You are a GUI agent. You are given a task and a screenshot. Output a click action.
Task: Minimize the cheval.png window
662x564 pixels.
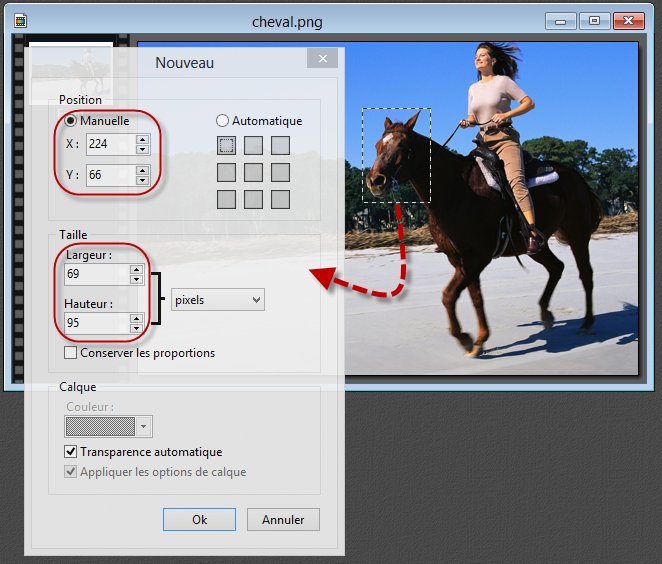click(560, 21)
